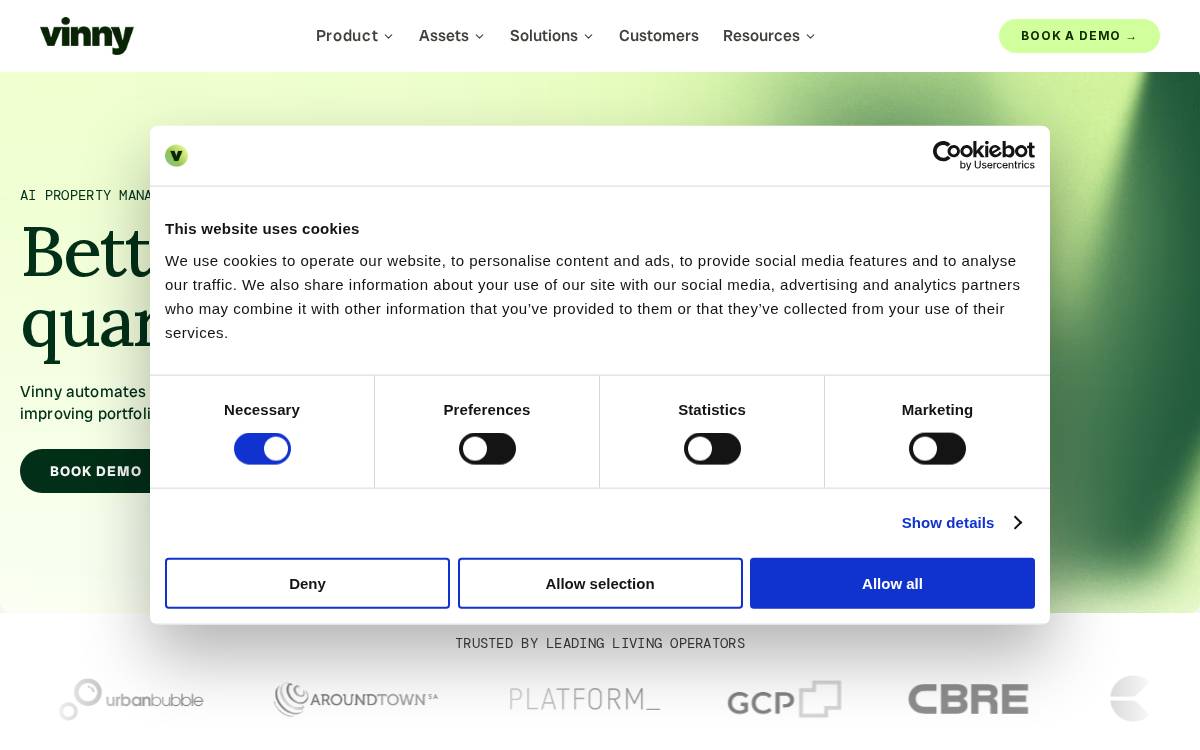Expand the Solutions dropdown chevron
Image resolution: width=1200 pixels, height=750 pixels.
(x=588, y=37)
